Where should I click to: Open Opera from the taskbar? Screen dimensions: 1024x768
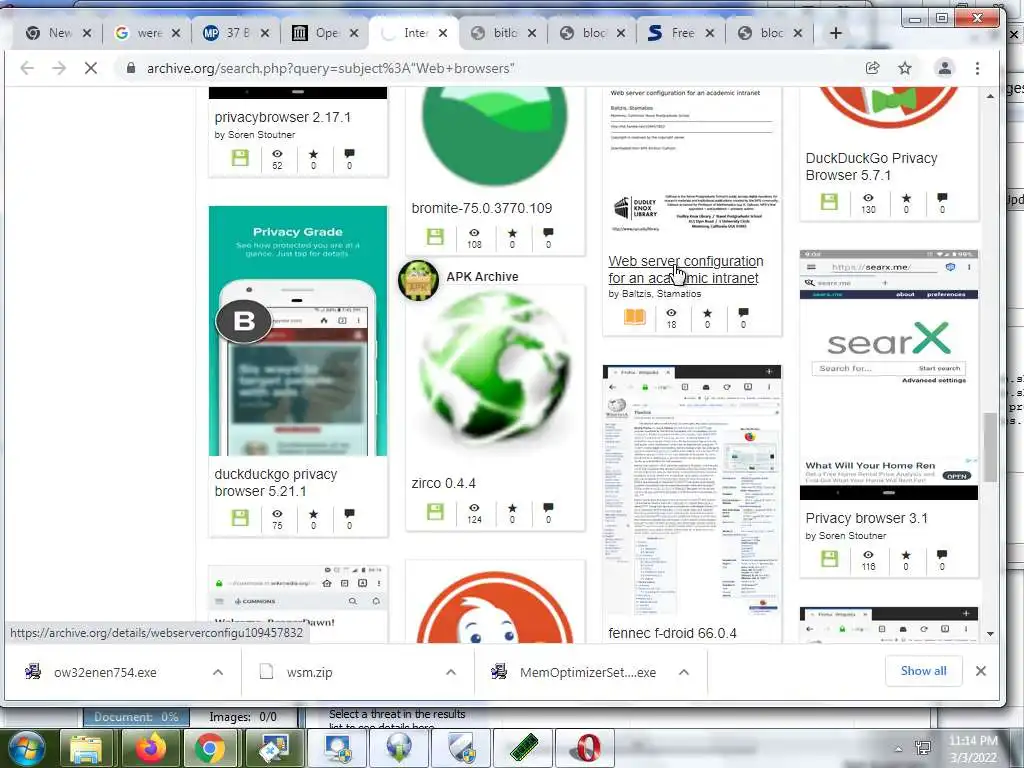pos(589,748)
